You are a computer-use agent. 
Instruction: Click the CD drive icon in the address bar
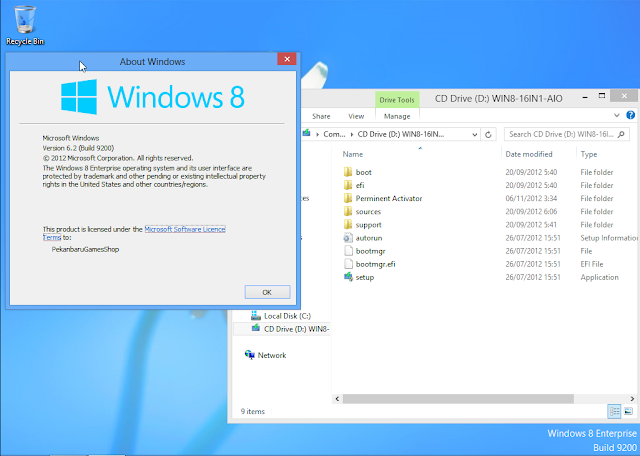pyautogui.click(x=307, y=133)
